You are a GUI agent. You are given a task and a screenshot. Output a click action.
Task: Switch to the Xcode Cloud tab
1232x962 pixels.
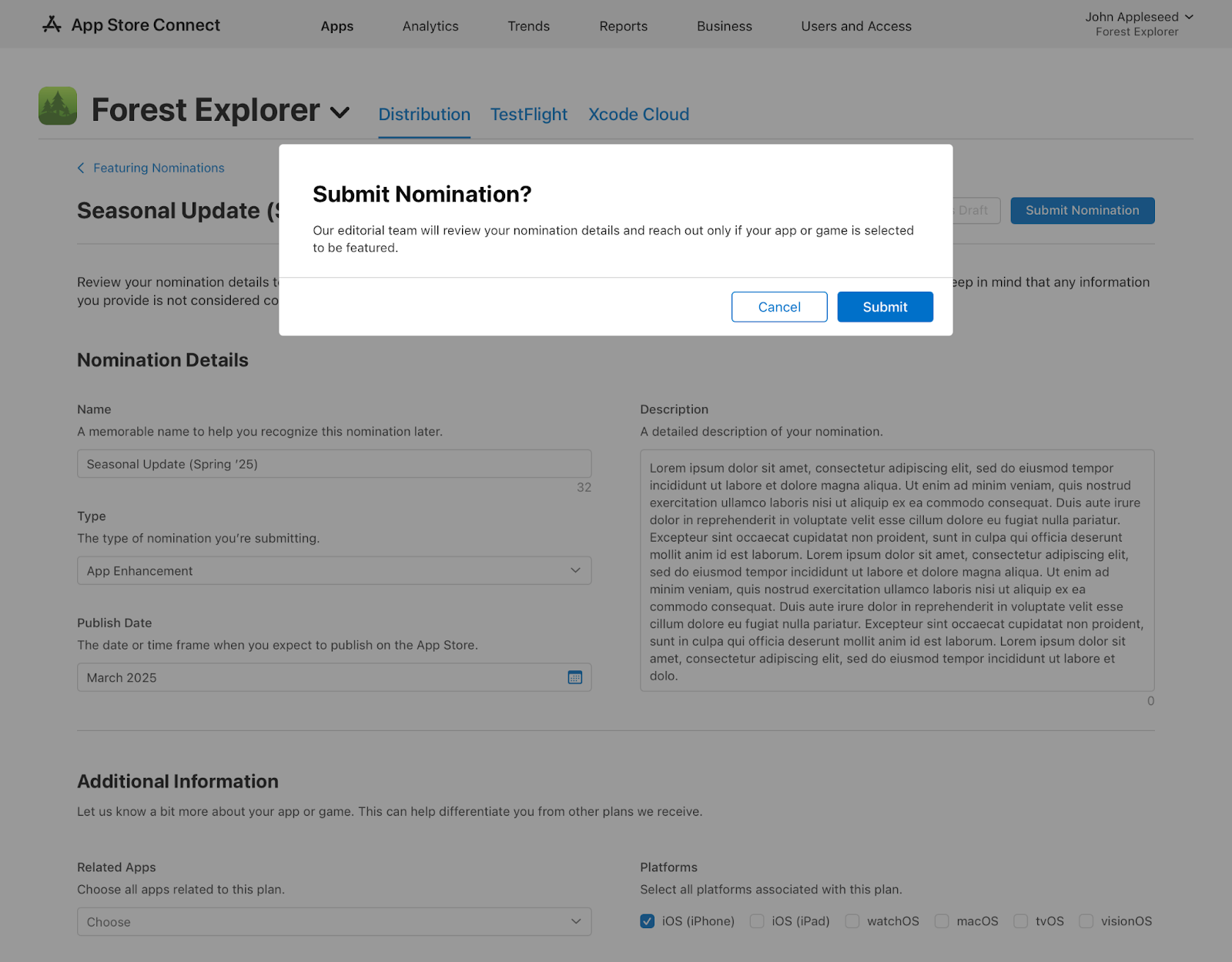point(639,114)
